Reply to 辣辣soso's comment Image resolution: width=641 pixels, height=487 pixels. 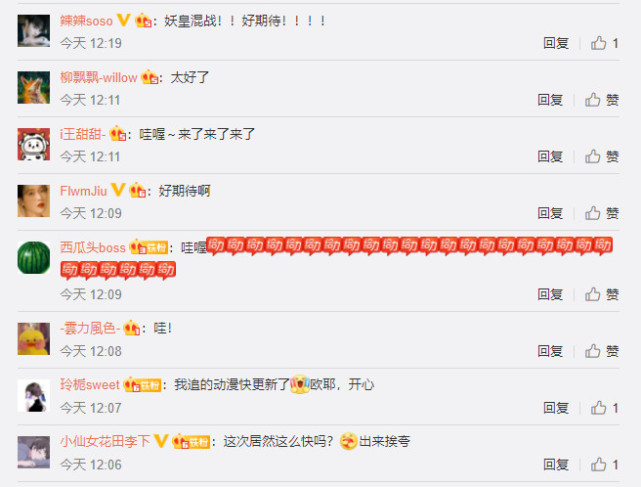556,43
